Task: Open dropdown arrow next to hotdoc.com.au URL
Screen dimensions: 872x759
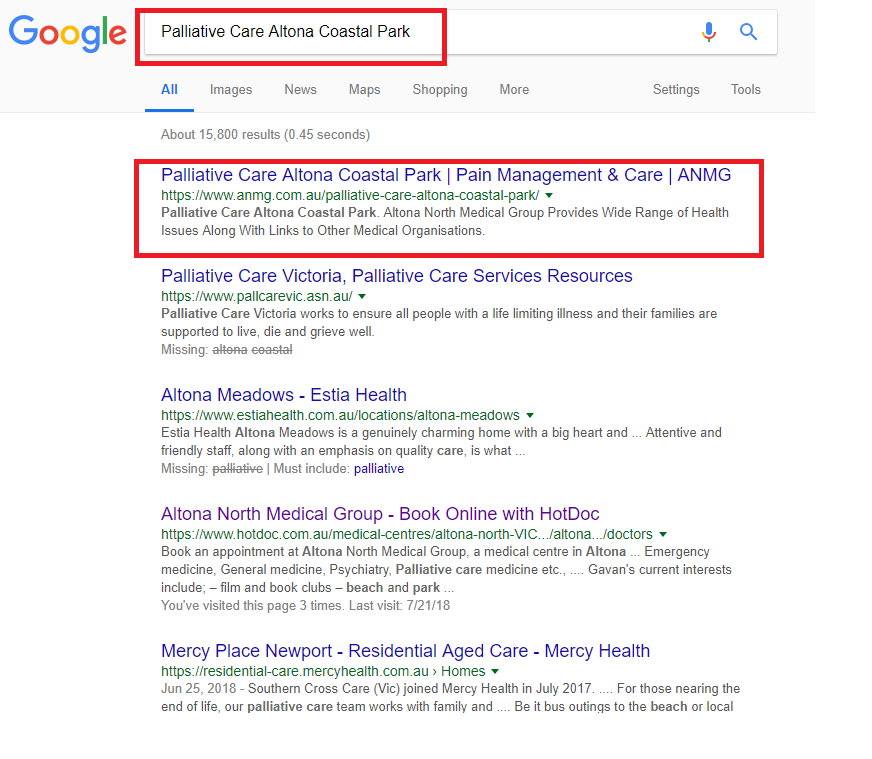Action: tap(663, 534)
